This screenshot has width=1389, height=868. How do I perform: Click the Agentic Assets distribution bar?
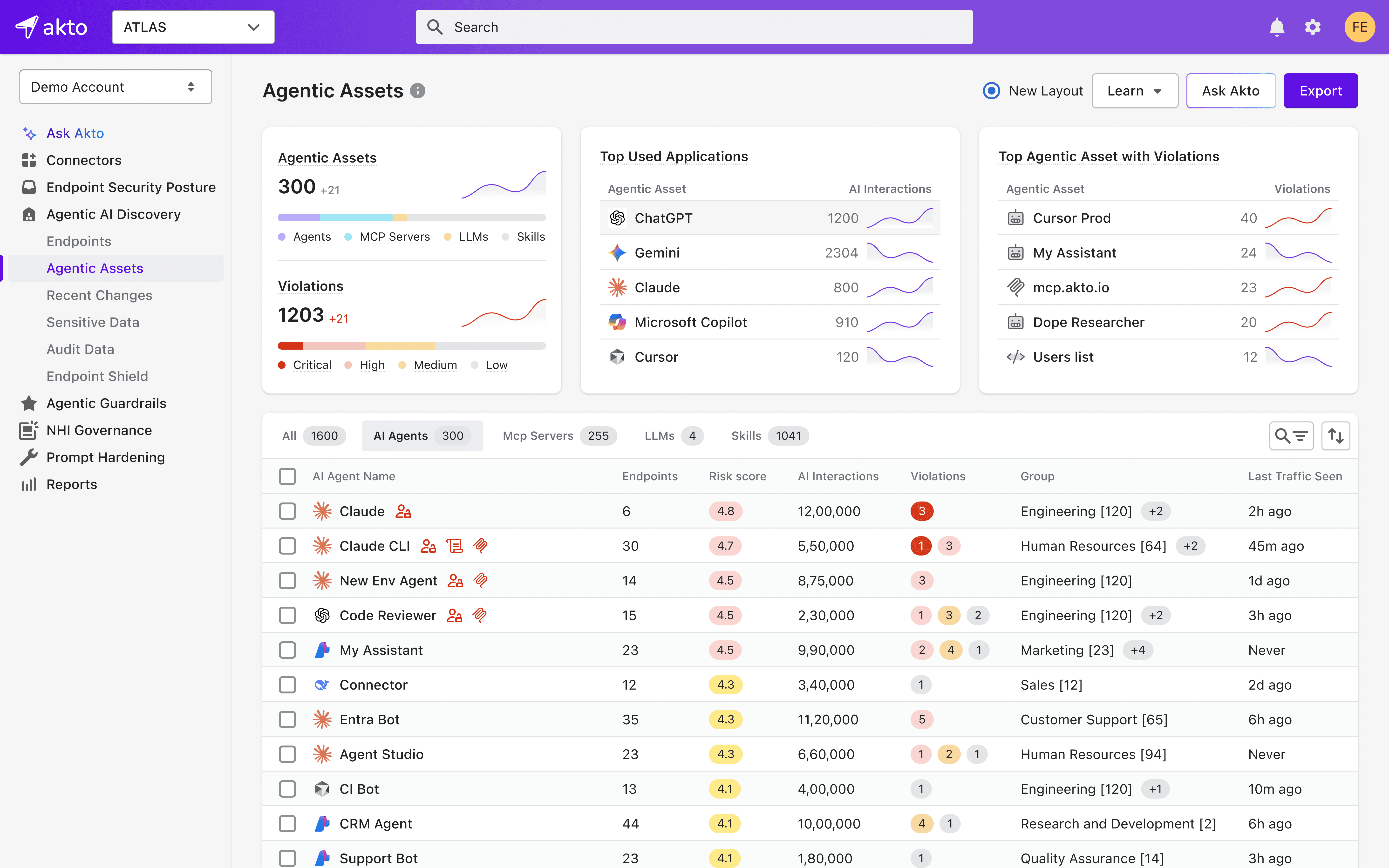(412, 217)
